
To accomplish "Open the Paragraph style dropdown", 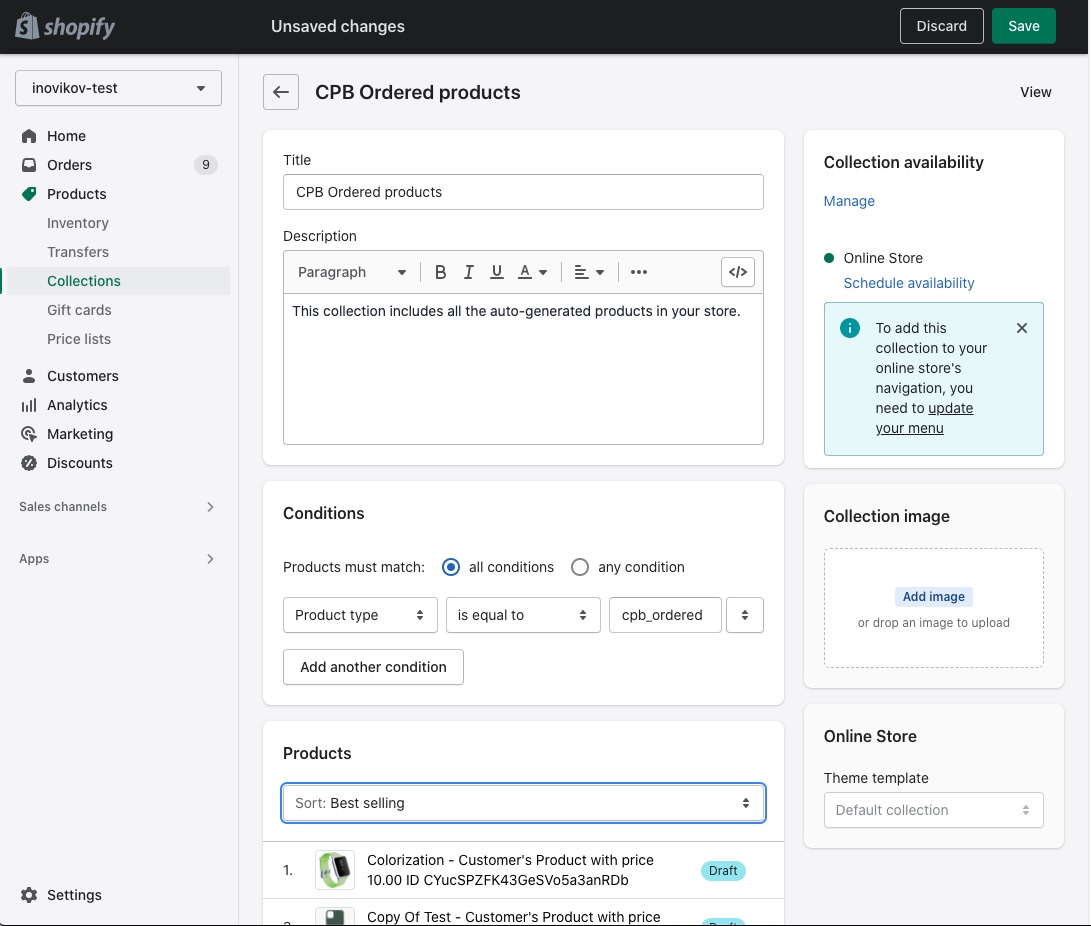I will pyautogui.click(x=351, y=272).
